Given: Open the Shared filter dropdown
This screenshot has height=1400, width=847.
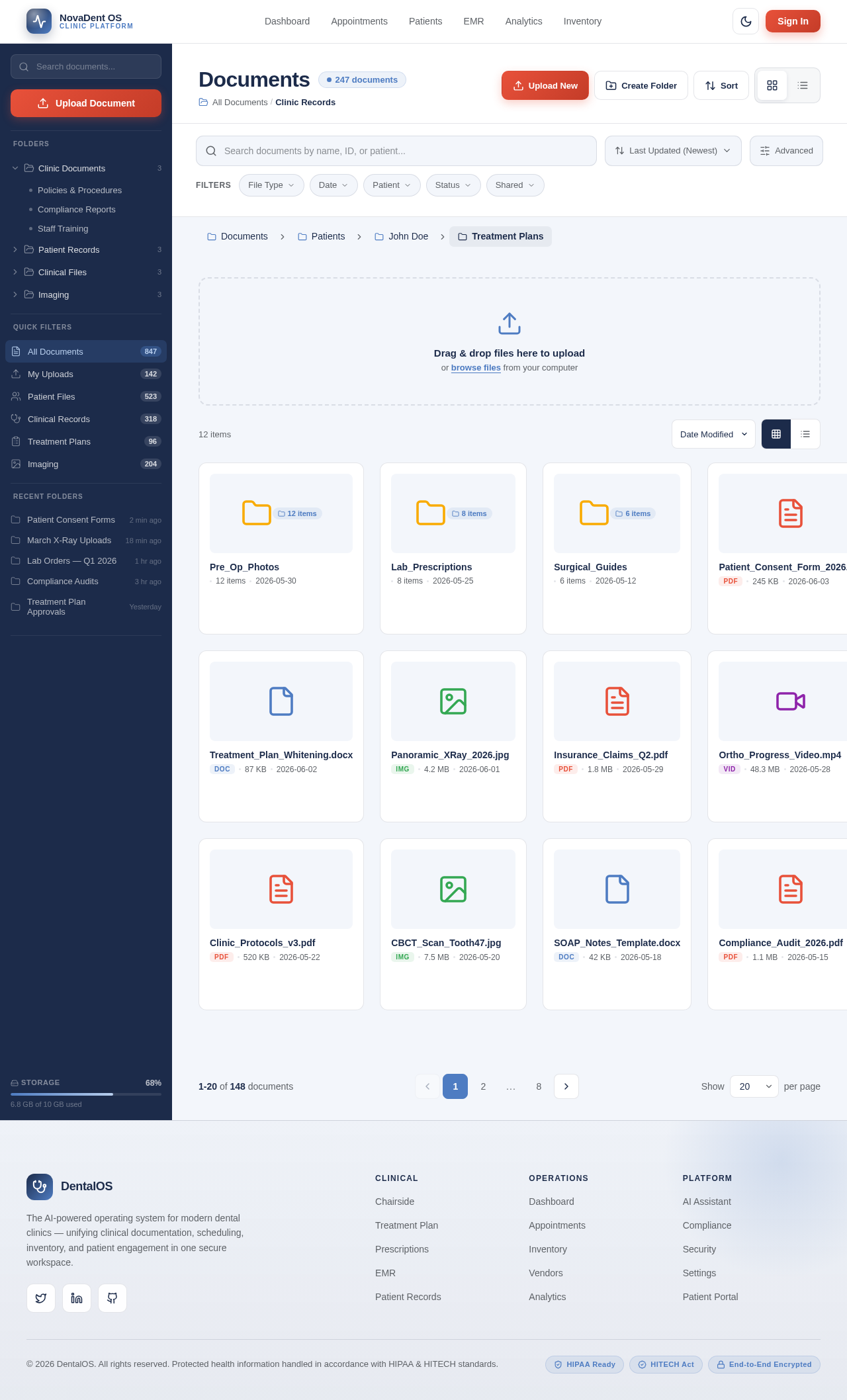Looking at the screenshot, I should [x=515, y=185].
